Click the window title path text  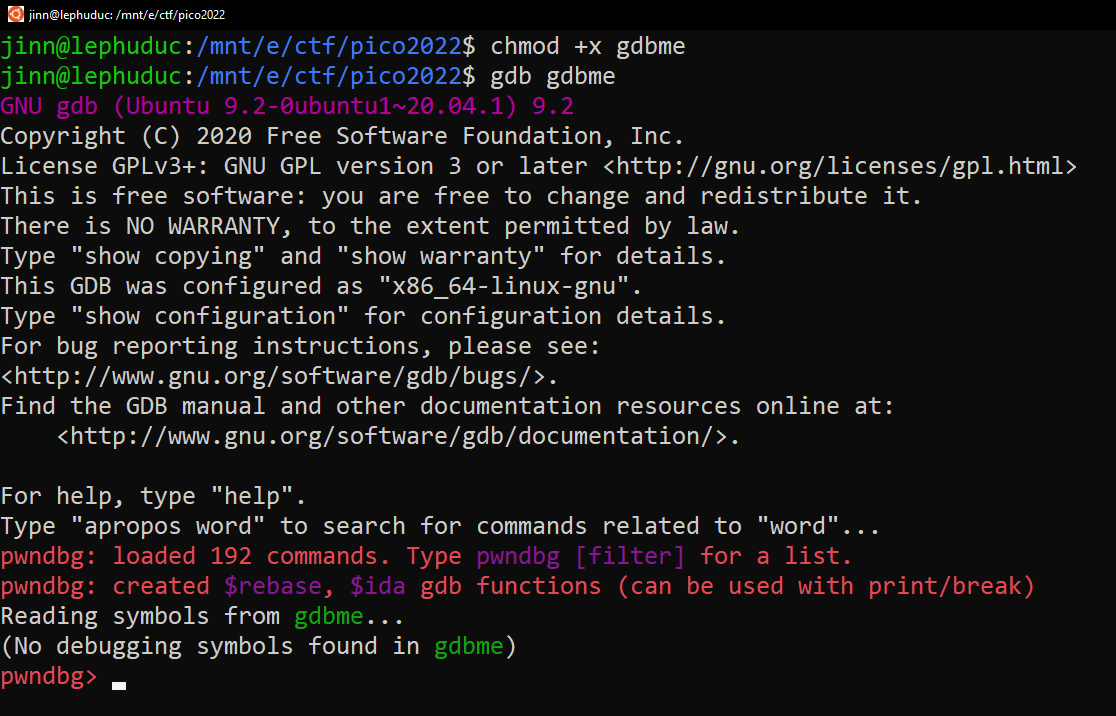point(127,15)
